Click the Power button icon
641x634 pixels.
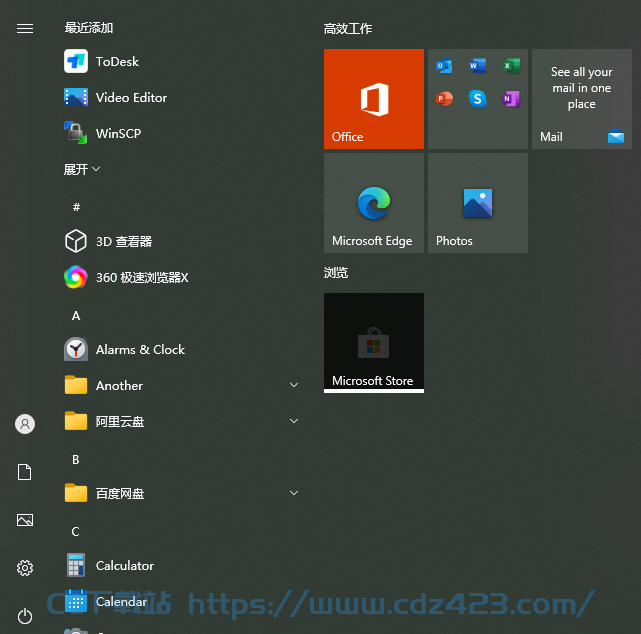(x=25, y=616)
